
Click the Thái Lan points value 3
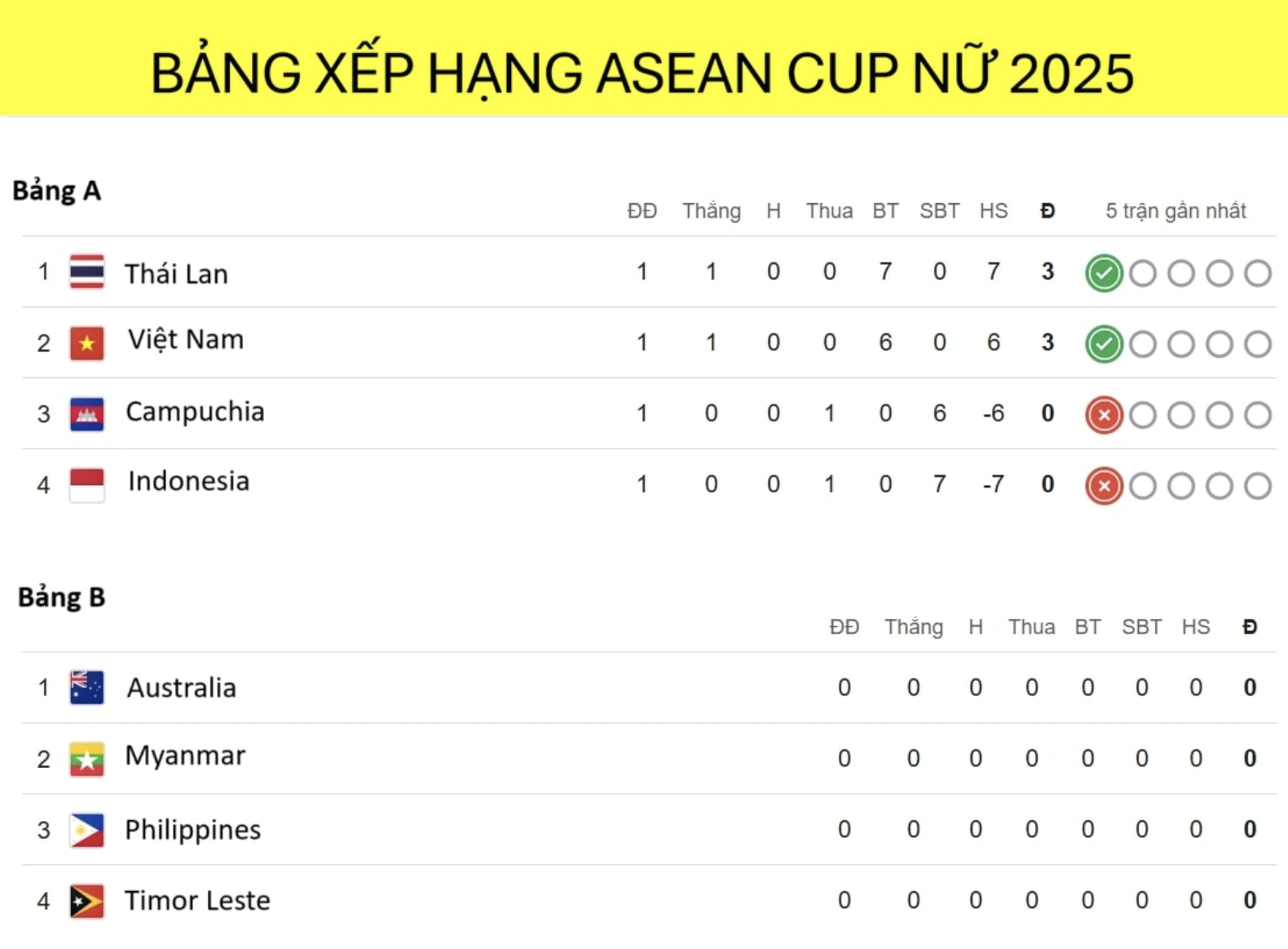tap(1048, 271)
